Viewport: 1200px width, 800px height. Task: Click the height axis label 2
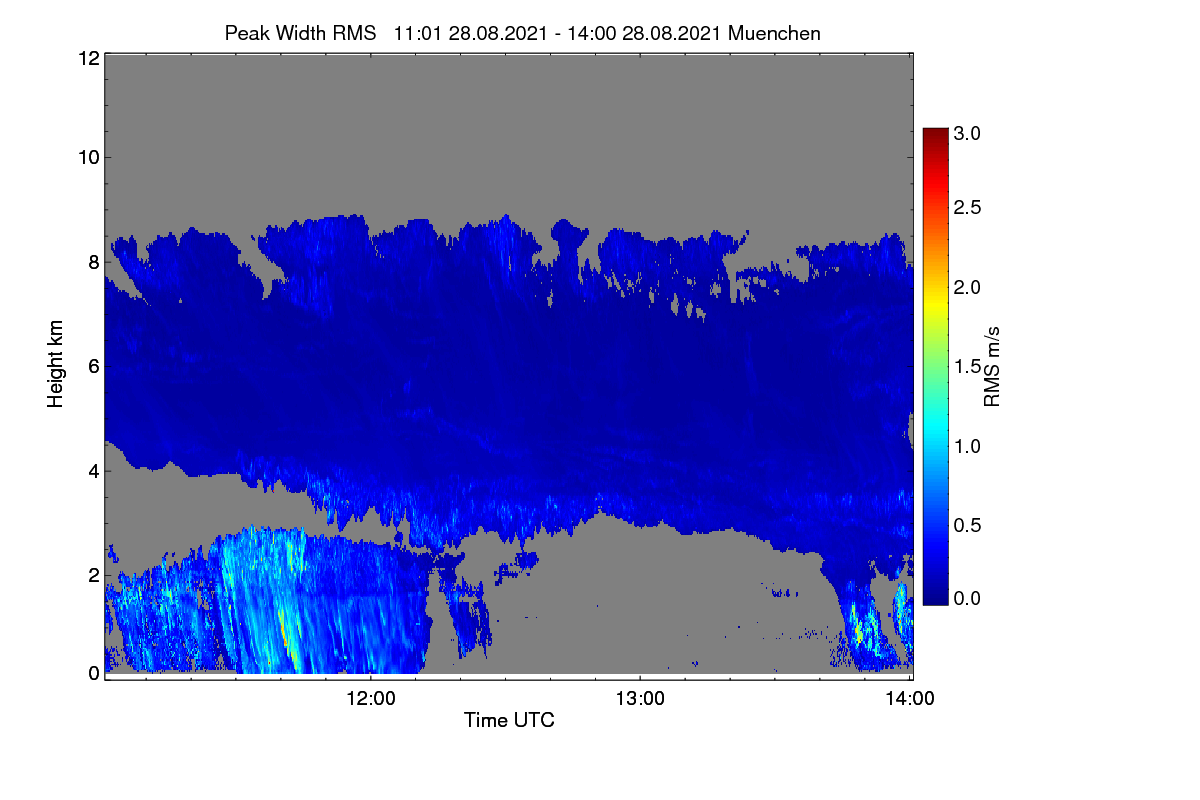point(94,574)
